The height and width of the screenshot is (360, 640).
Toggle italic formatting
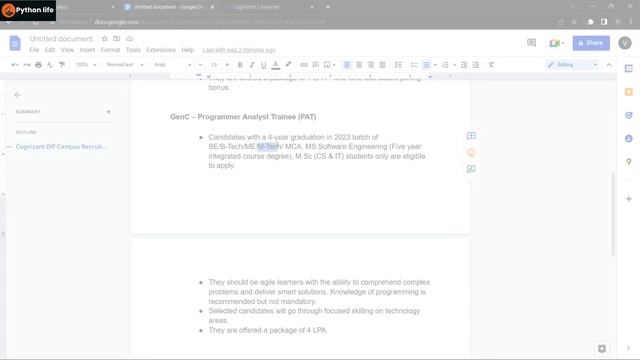tap(252, 65)
